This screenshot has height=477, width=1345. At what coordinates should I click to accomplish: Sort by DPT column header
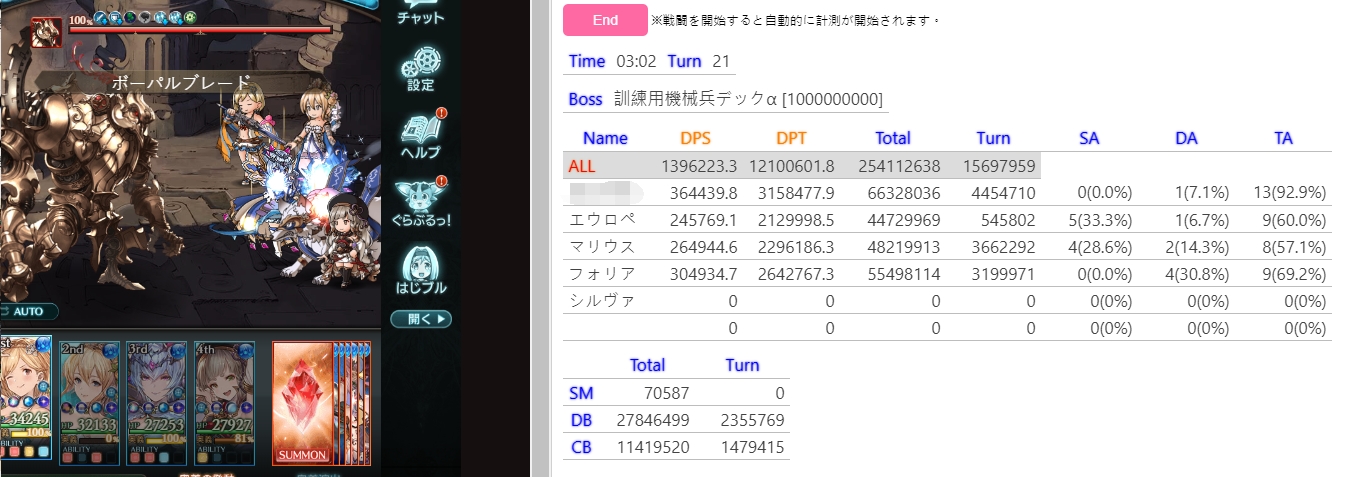pyautogui.click(x=791, y=138)
